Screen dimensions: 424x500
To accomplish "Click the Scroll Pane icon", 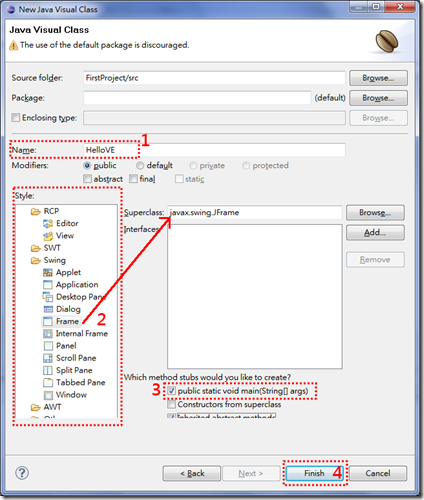I will pyautogui.click(x=48, y=358).
